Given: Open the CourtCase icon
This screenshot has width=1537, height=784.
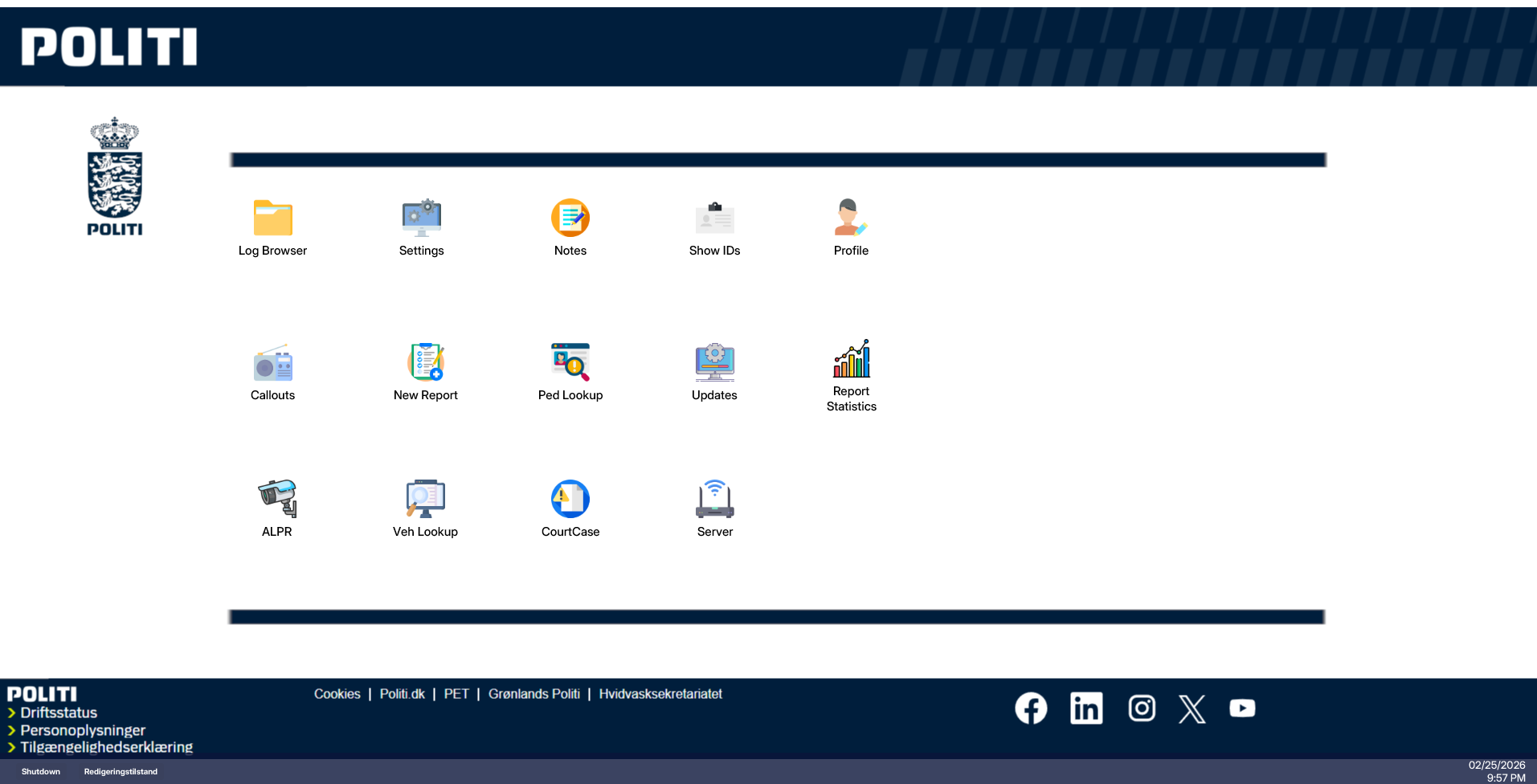Looking at the screenshot, I should pos(570,499).
